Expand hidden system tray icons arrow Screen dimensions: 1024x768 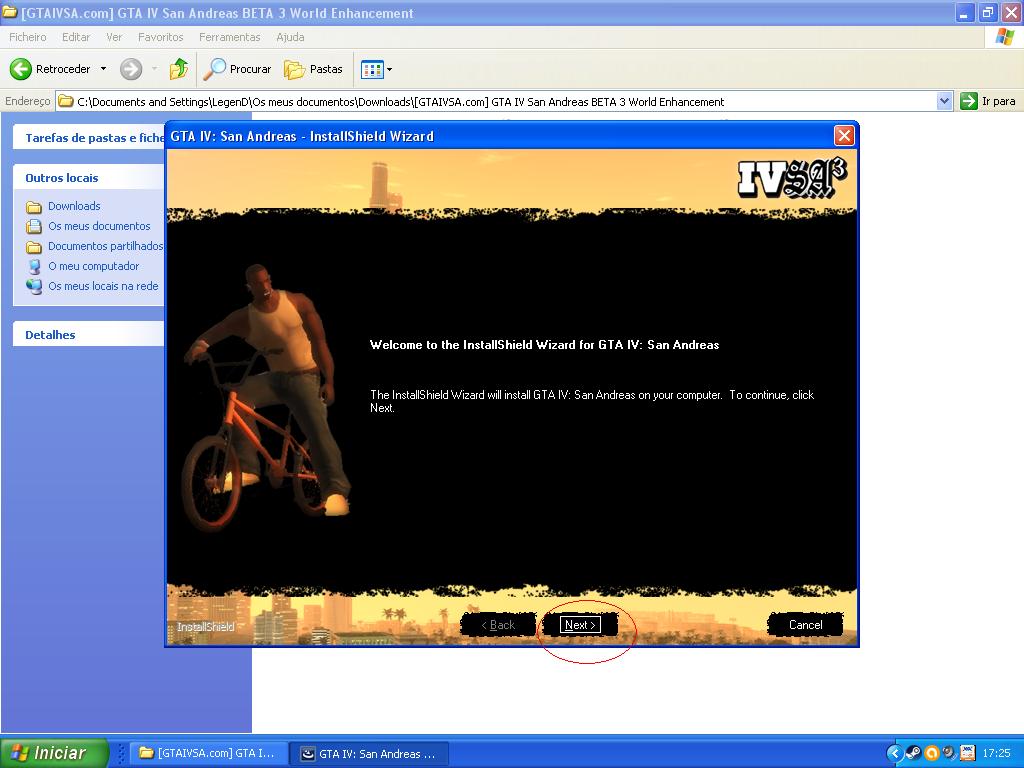(x=895, y=753)
